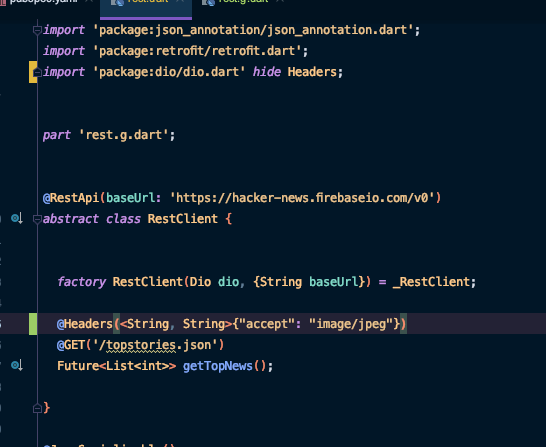Image resolution: width=546 pixels, height=447 pixels.
Task: Collapse the imports fold marker at json_annotation import
Action: coord(37,30)
